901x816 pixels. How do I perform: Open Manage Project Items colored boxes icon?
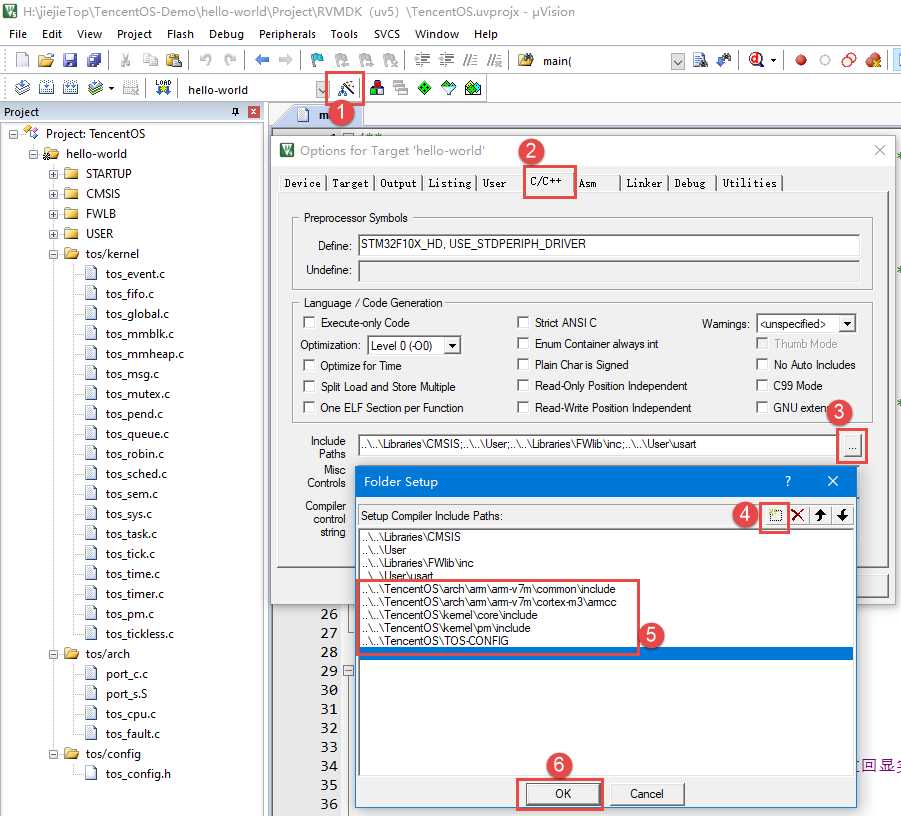(x=377, y=88)
